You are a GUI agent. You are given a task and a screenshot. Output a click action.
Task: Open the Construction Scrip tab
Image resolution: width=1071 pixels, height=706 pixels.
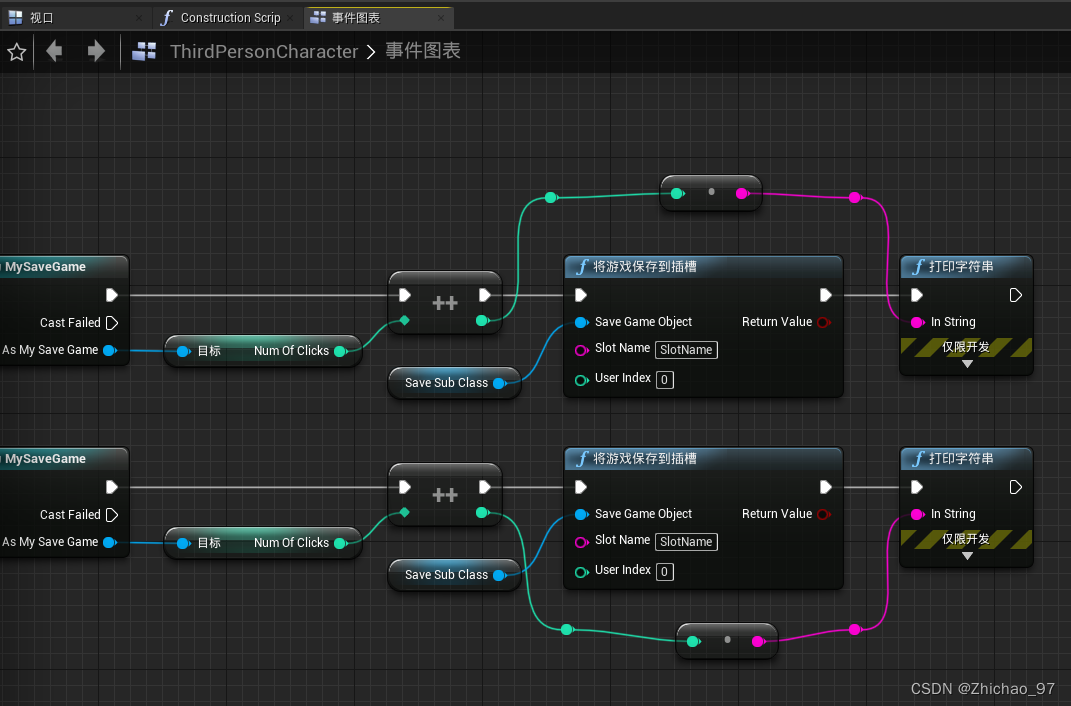(230, 18)
